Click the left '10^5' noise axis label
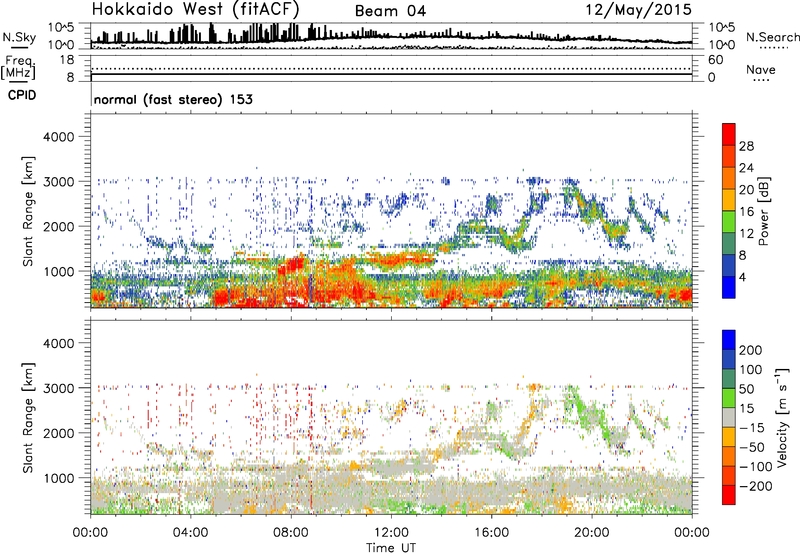The height and width of the screenshot is (554, 800). (61, 27)
